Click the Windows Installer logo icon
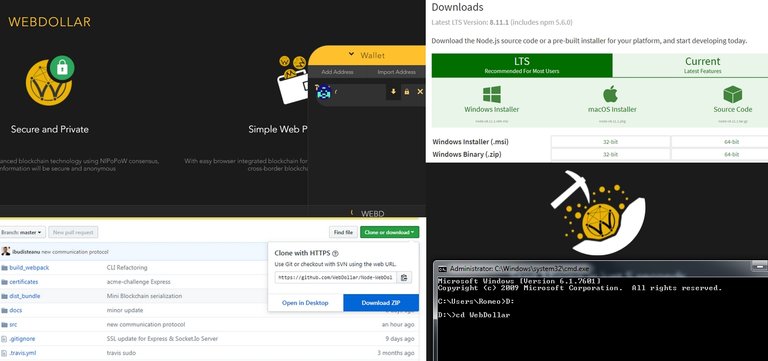768x361 pixels. [491, 94]
